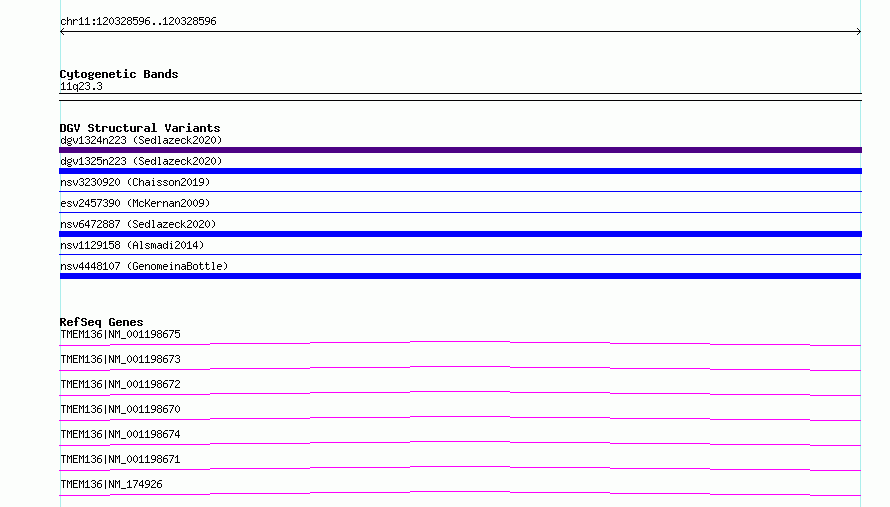Screen dimensions: 890x507
Task: Click the chr11:120328596..120328596 coordinate label
Action: click(x=138, y=21)
